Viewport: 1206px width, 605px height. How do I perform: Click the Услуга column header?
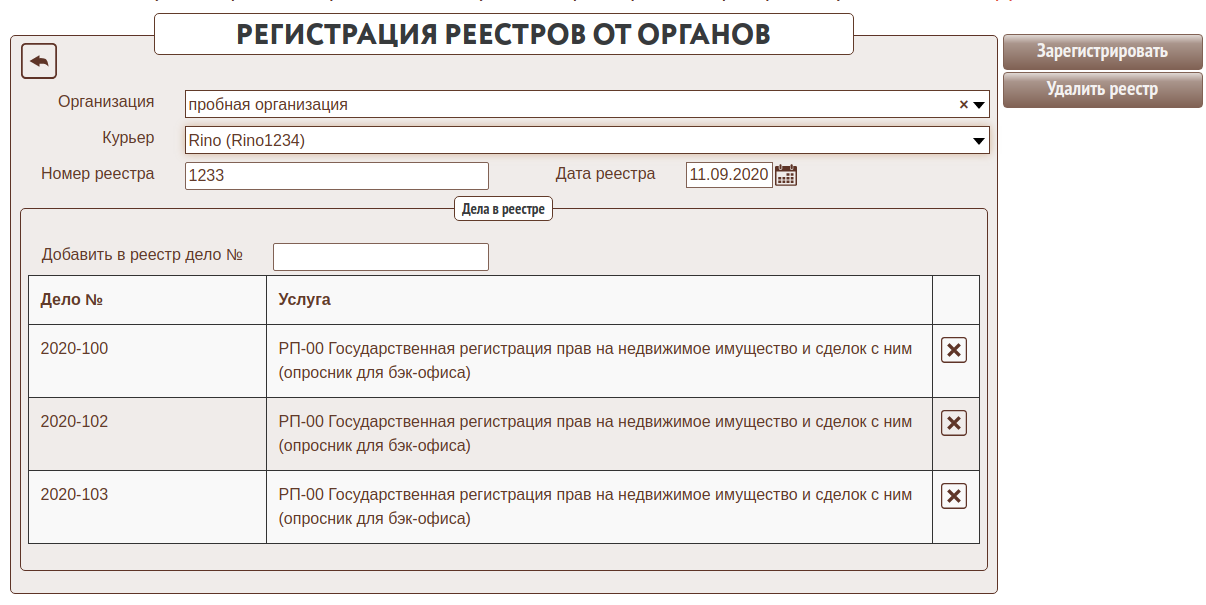pyautogui.click(x=304, y=300)
